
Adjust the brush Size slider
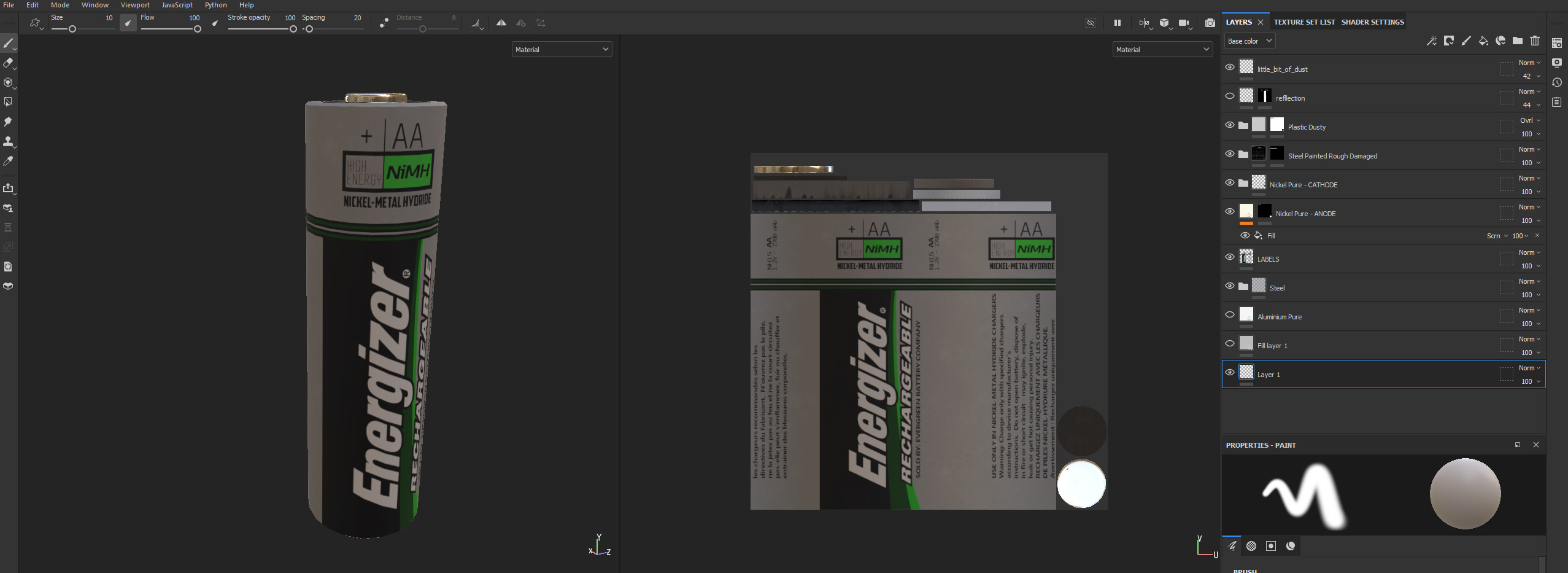(x=82, y=29)
